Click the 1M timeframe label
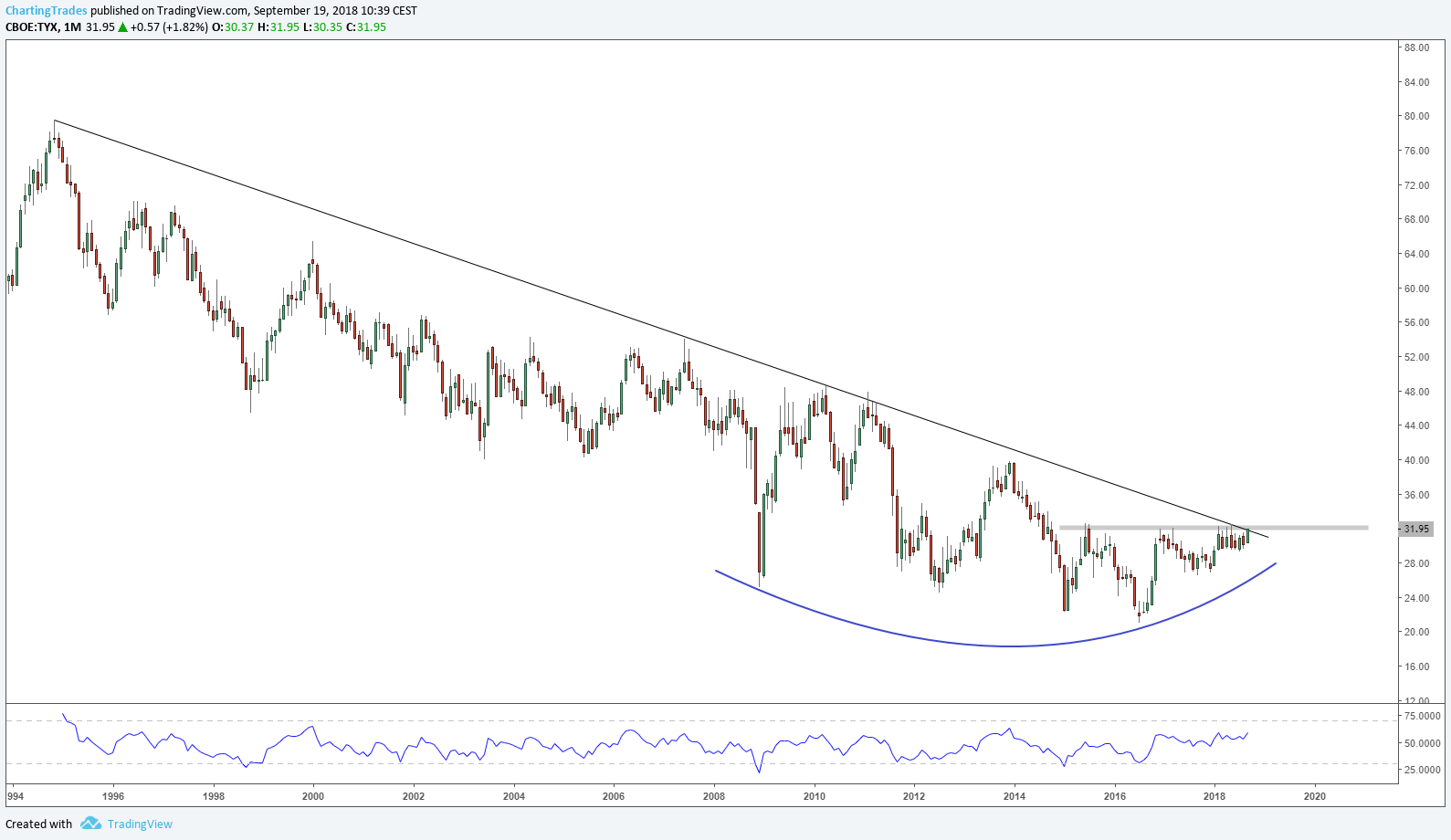 click(x=72, y=27)
